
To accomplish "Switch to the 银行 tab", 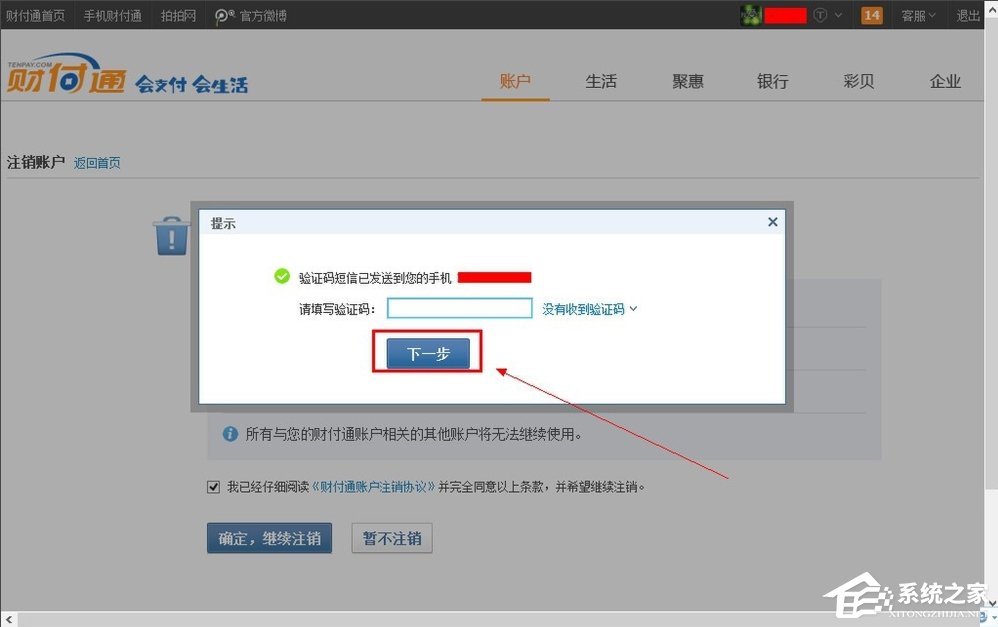I will point(772,81).
